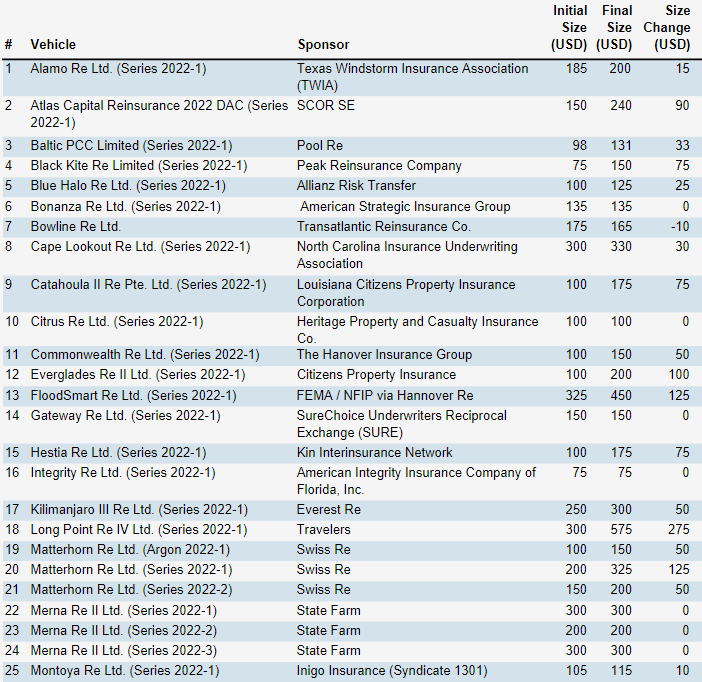Select Allianz Risk Transfer sponsor cell
Image resolution: width=702 pixels, height=682 pixels.
coord(356,185)
